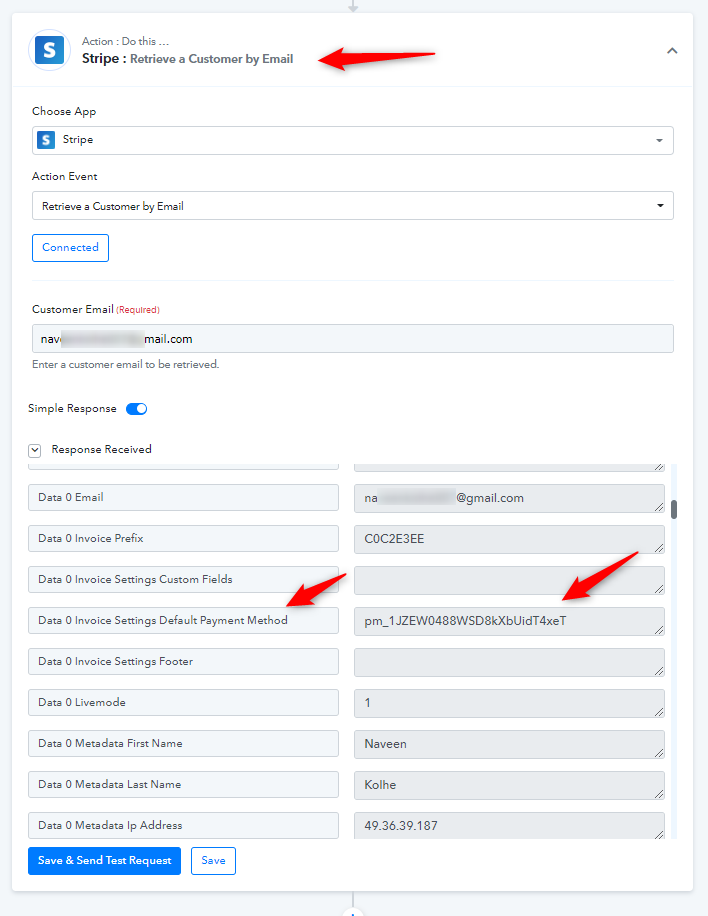Click 'Enter a customer email to be retrieved.' hint
708x916 pixels.
126,365
